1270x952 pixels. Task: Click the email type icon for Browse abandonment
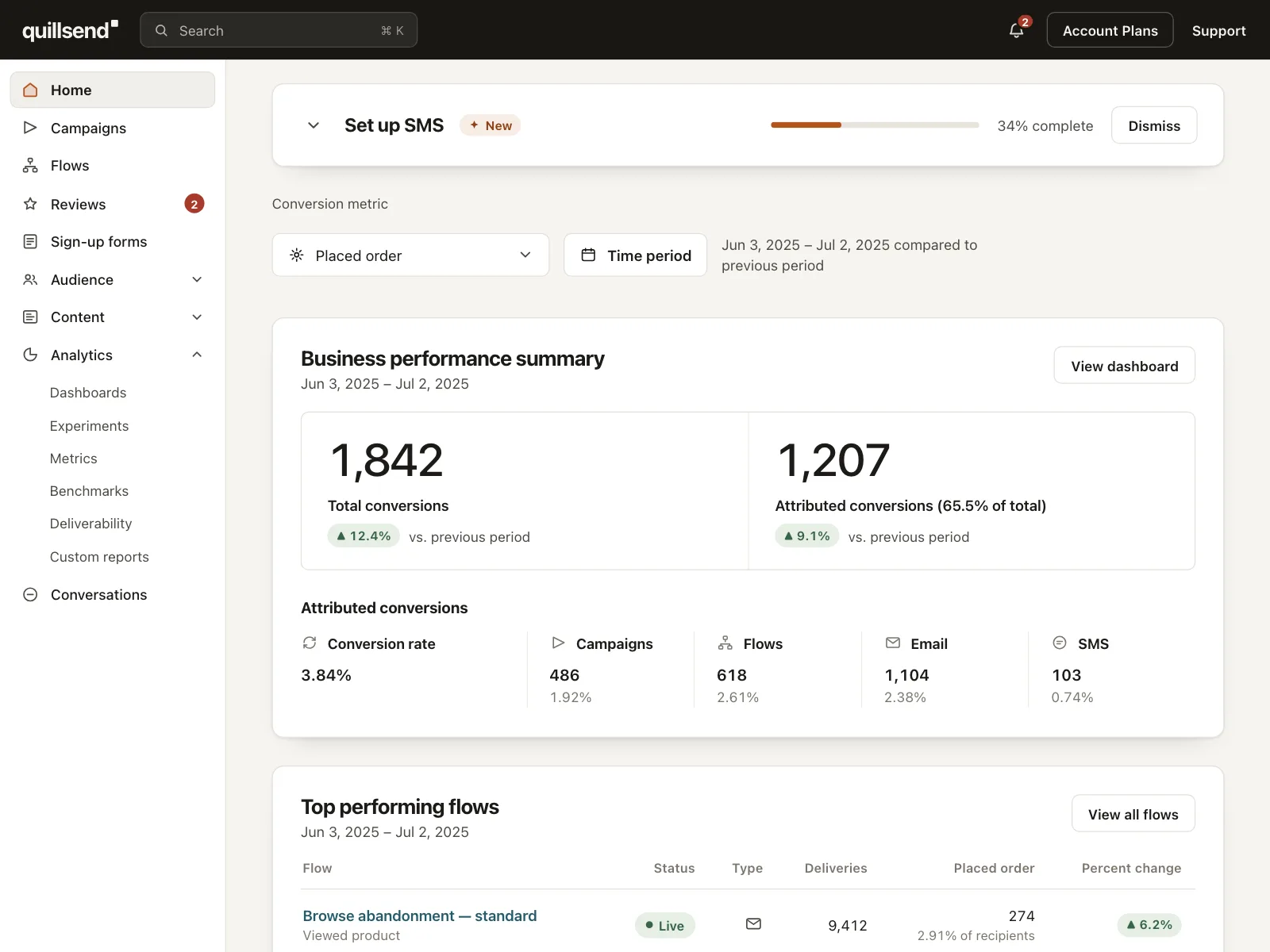(x=753, y=923)
